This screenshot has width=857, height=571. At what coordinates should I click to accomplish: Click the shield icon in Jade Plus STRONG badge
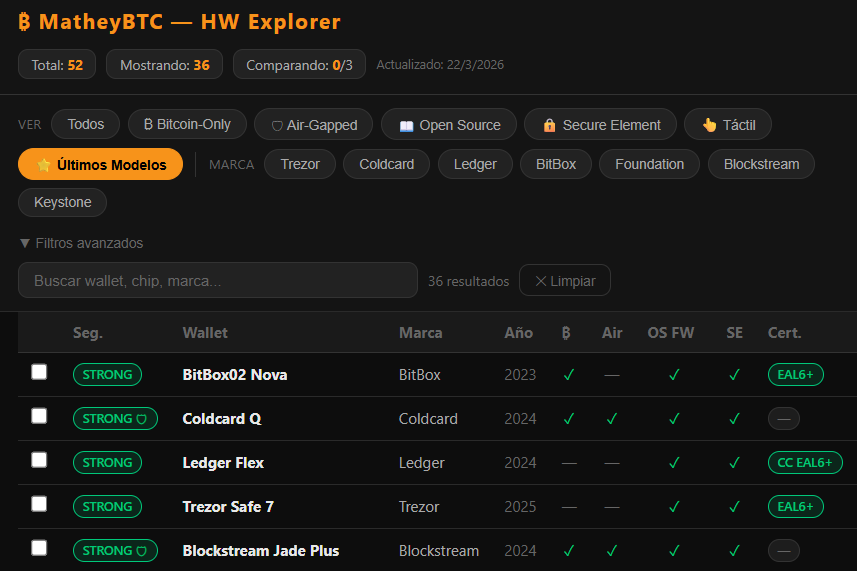coord(142,551)
